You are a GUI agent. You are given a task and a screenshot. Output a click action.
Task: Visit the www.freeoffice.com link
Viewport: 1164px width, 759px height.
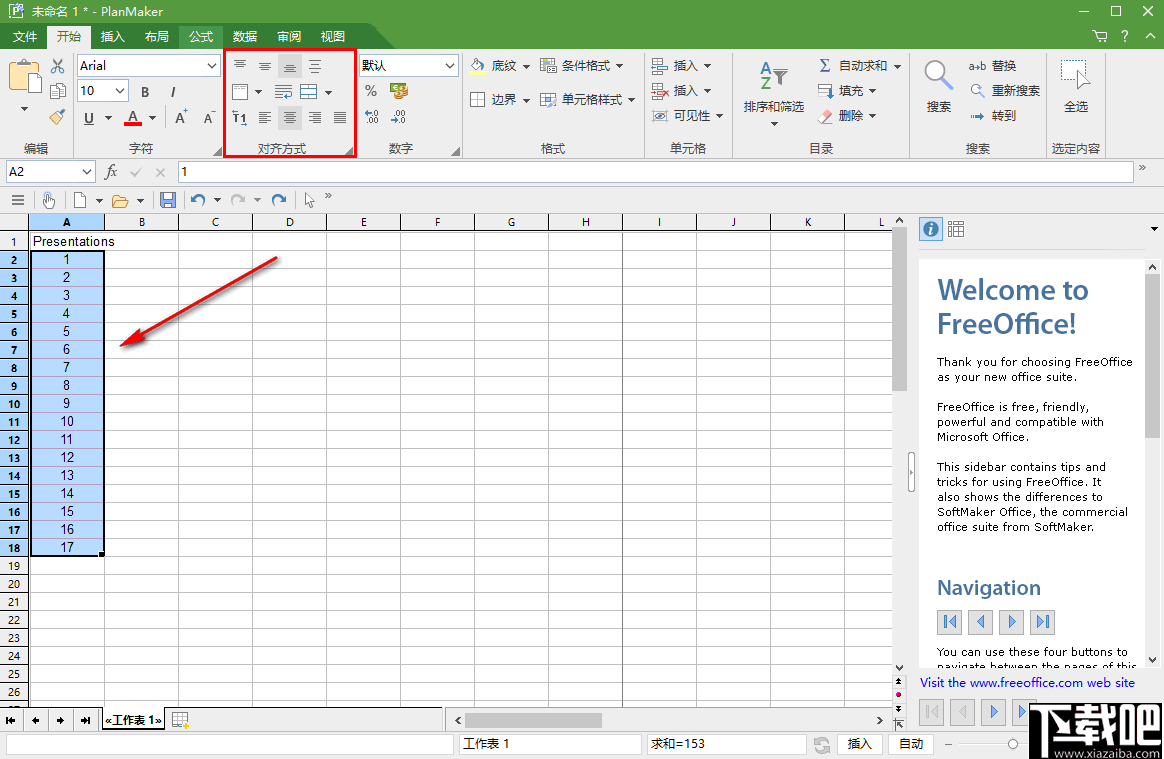coord(1027,682)
